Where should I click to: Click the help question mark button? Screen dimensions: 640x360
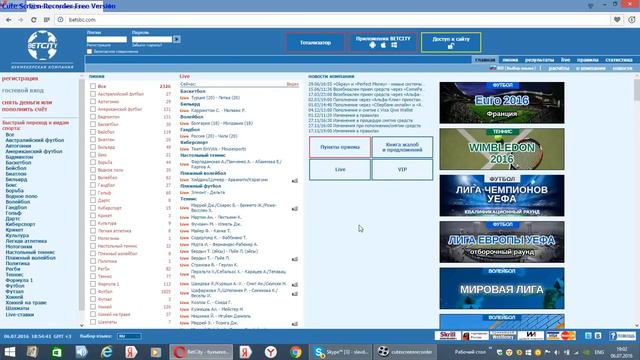pyautogui.click(x=622, y=336)
